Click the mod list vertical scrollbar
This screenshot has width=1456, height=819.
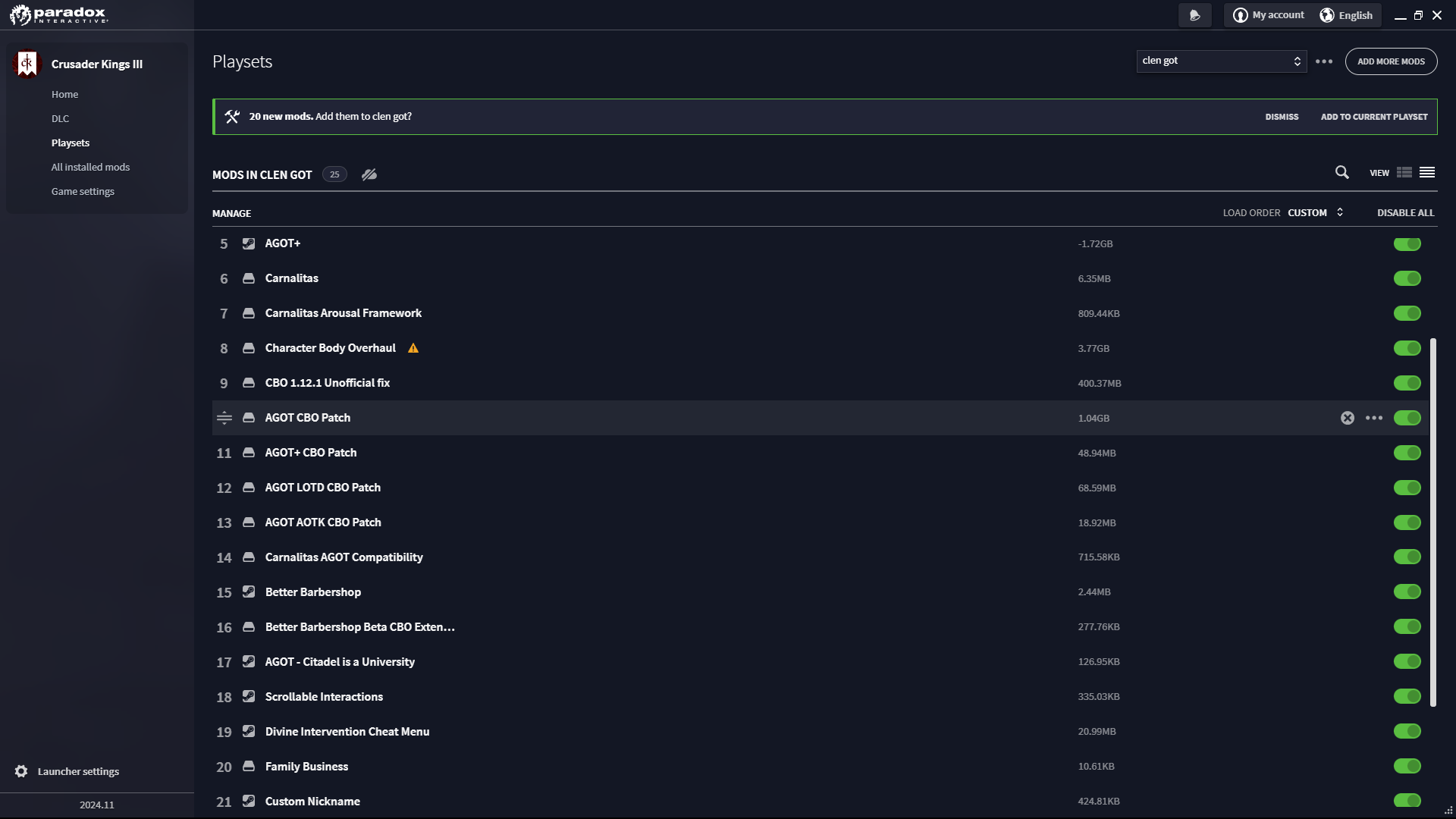(x=1433, y=522)
